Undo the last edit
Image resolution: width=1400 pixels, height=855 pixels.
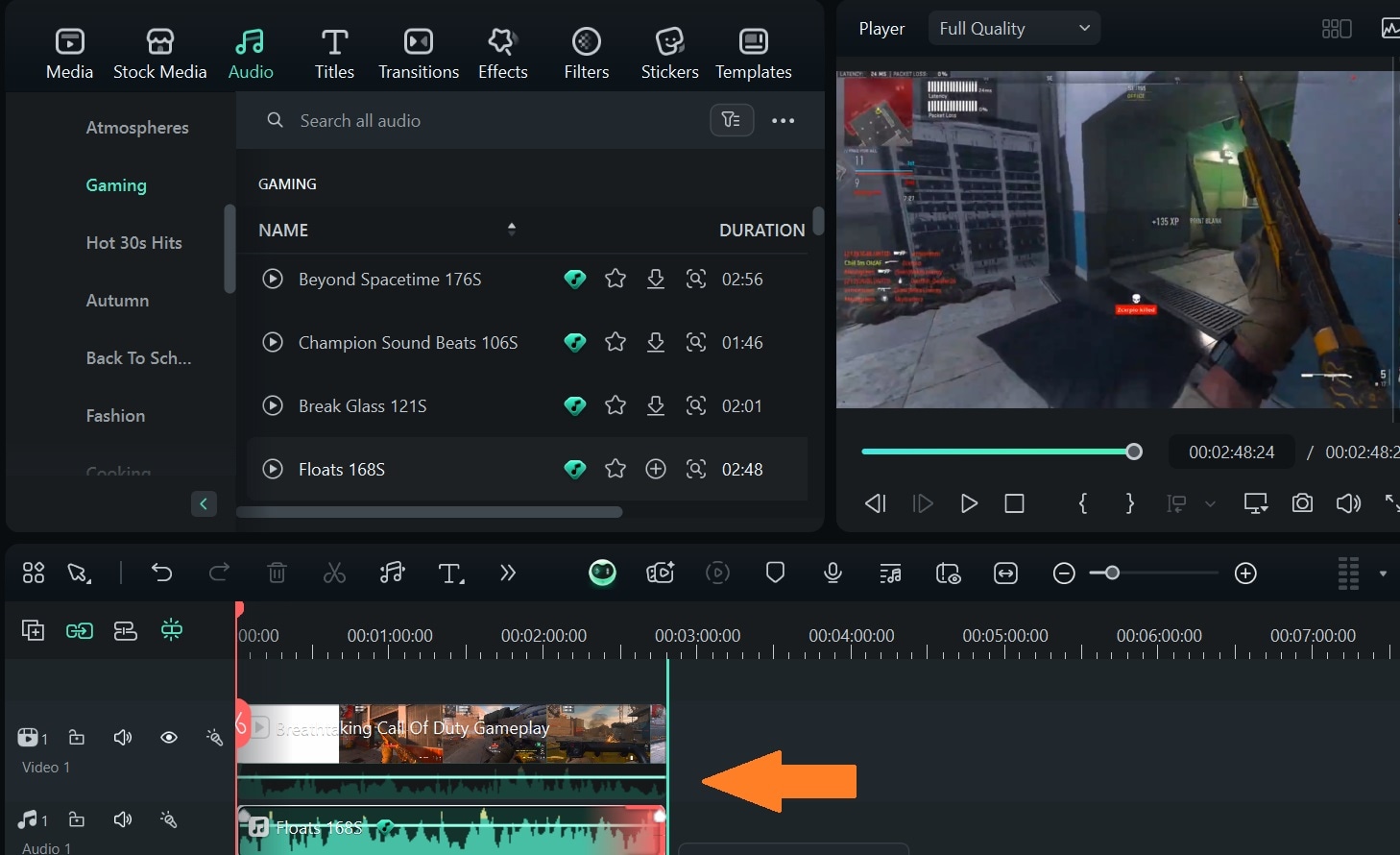(x=161, y=574)
